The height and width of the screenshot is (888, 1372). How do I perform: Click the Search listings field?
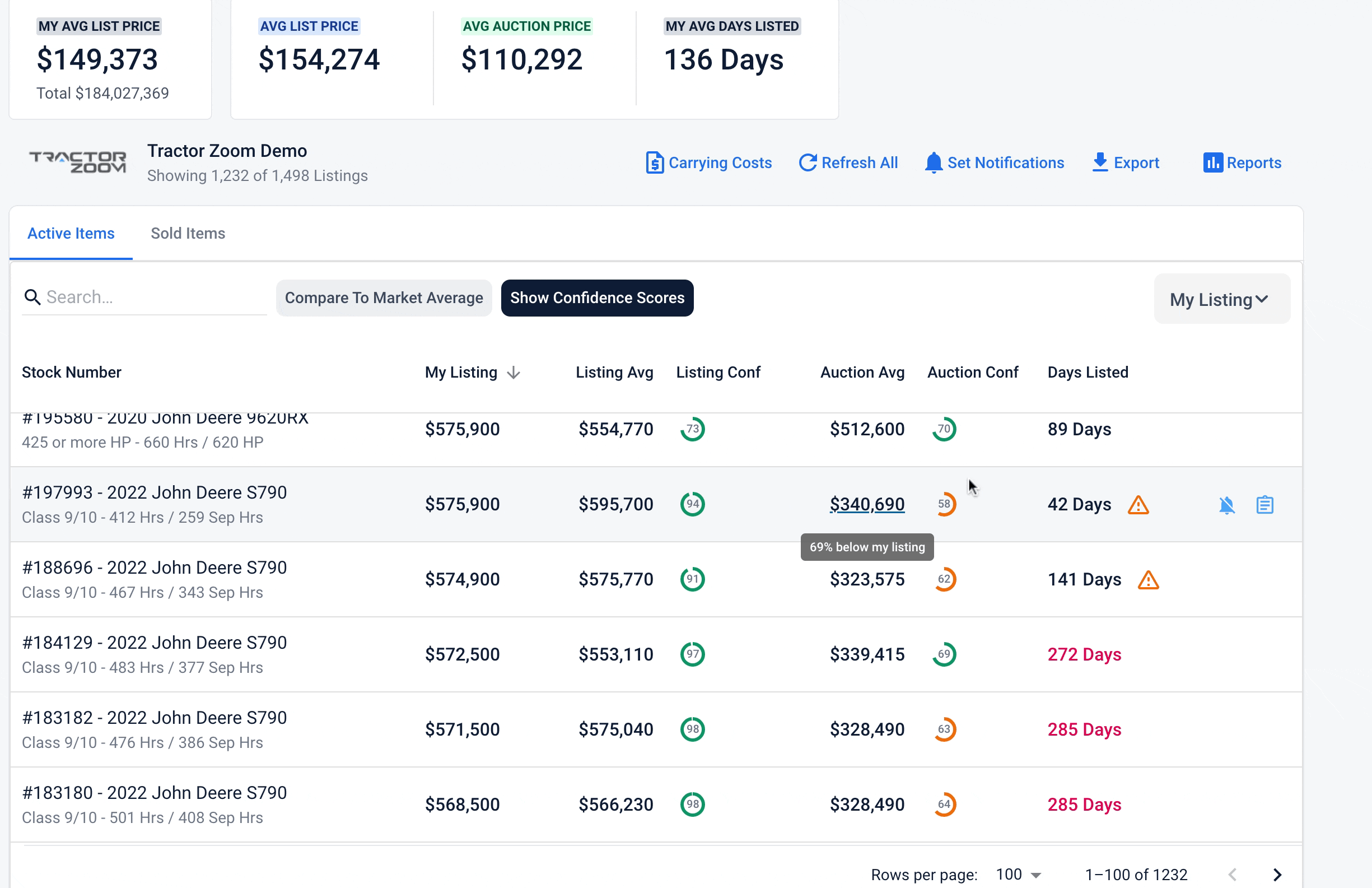[x=153, y=297]
